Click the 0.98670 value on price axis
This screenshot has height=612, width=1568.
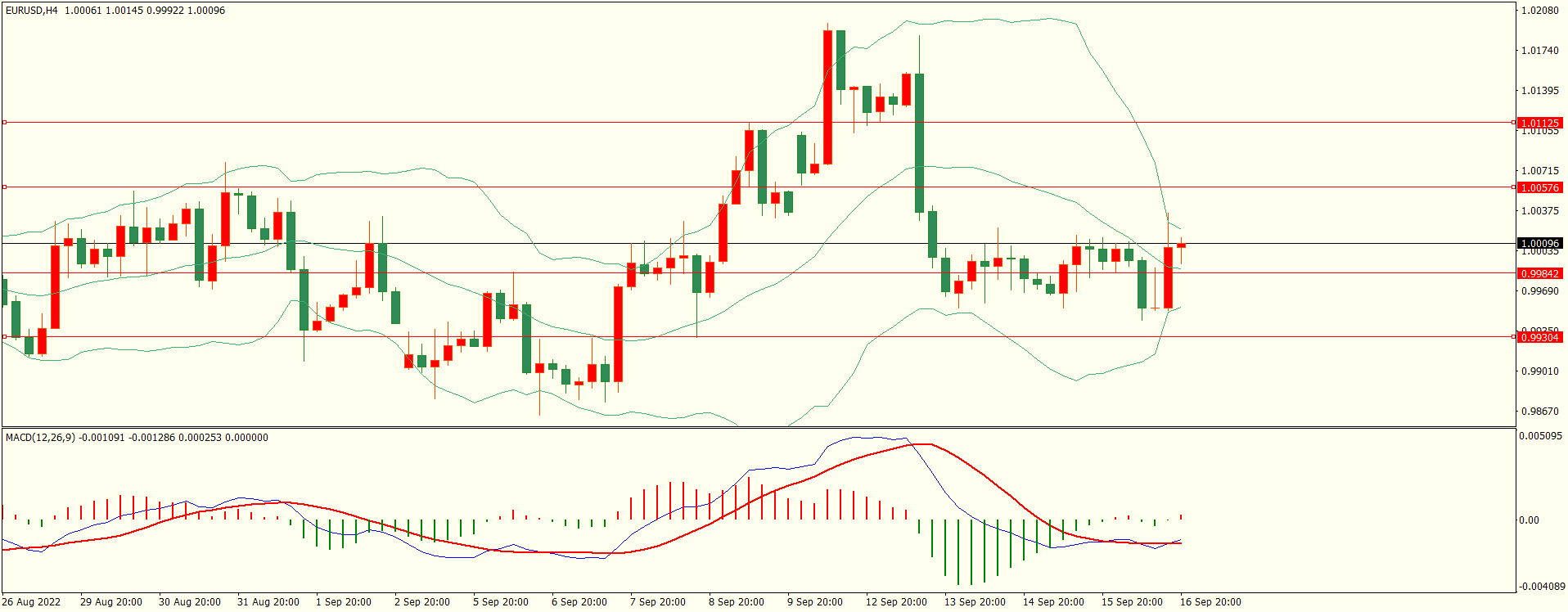pyautogui.click(x=1539, y=412)
